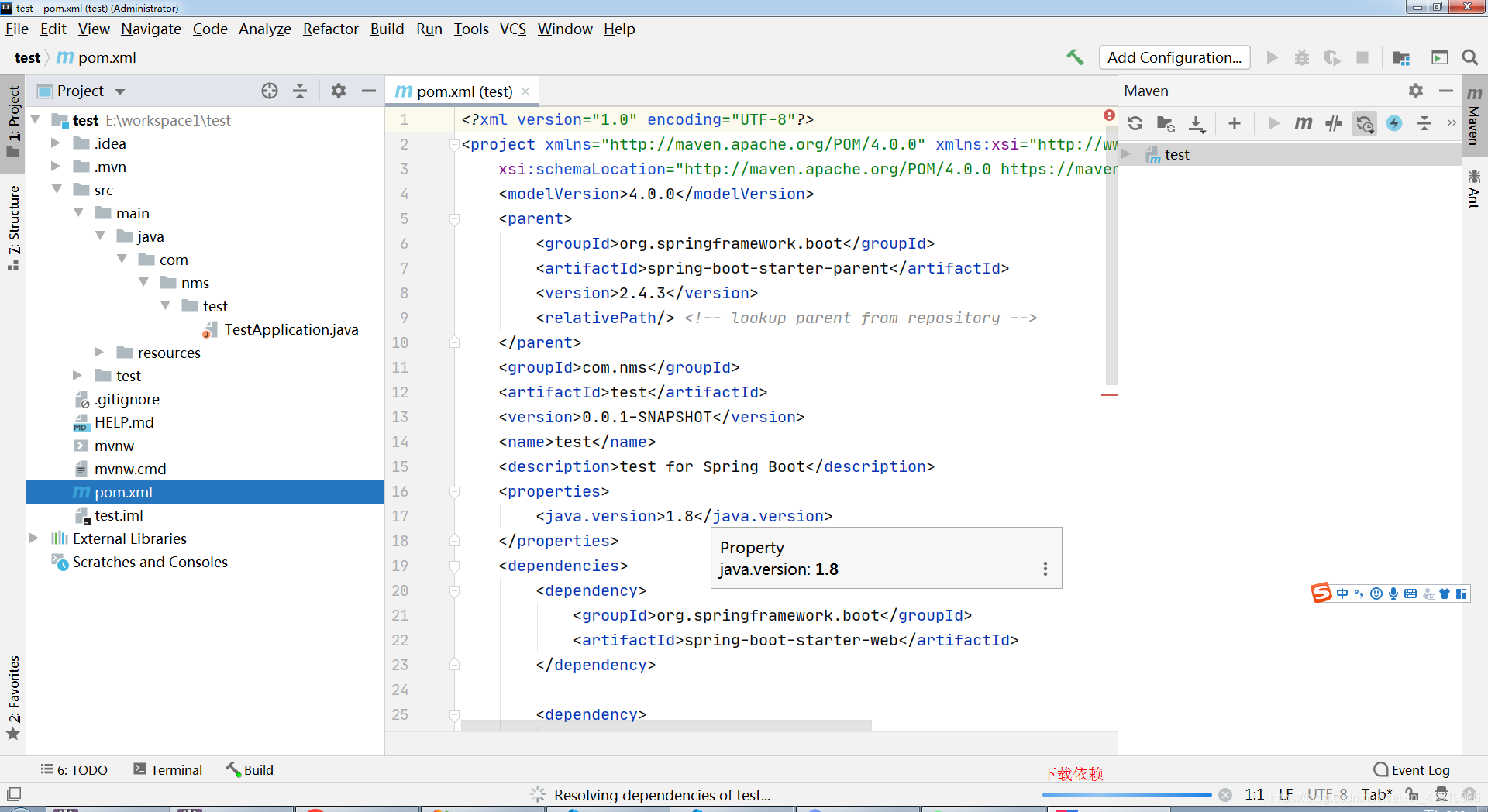Screen dimensions: 1488x812
Task: Select the pom.xml (test) editor tab
Action: coord(463,91)
